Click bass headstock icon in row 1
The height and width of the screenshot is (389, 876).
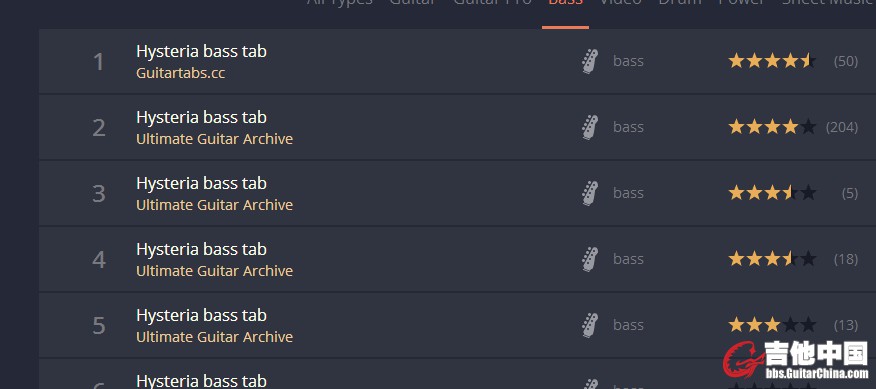[x=590, y=61]
